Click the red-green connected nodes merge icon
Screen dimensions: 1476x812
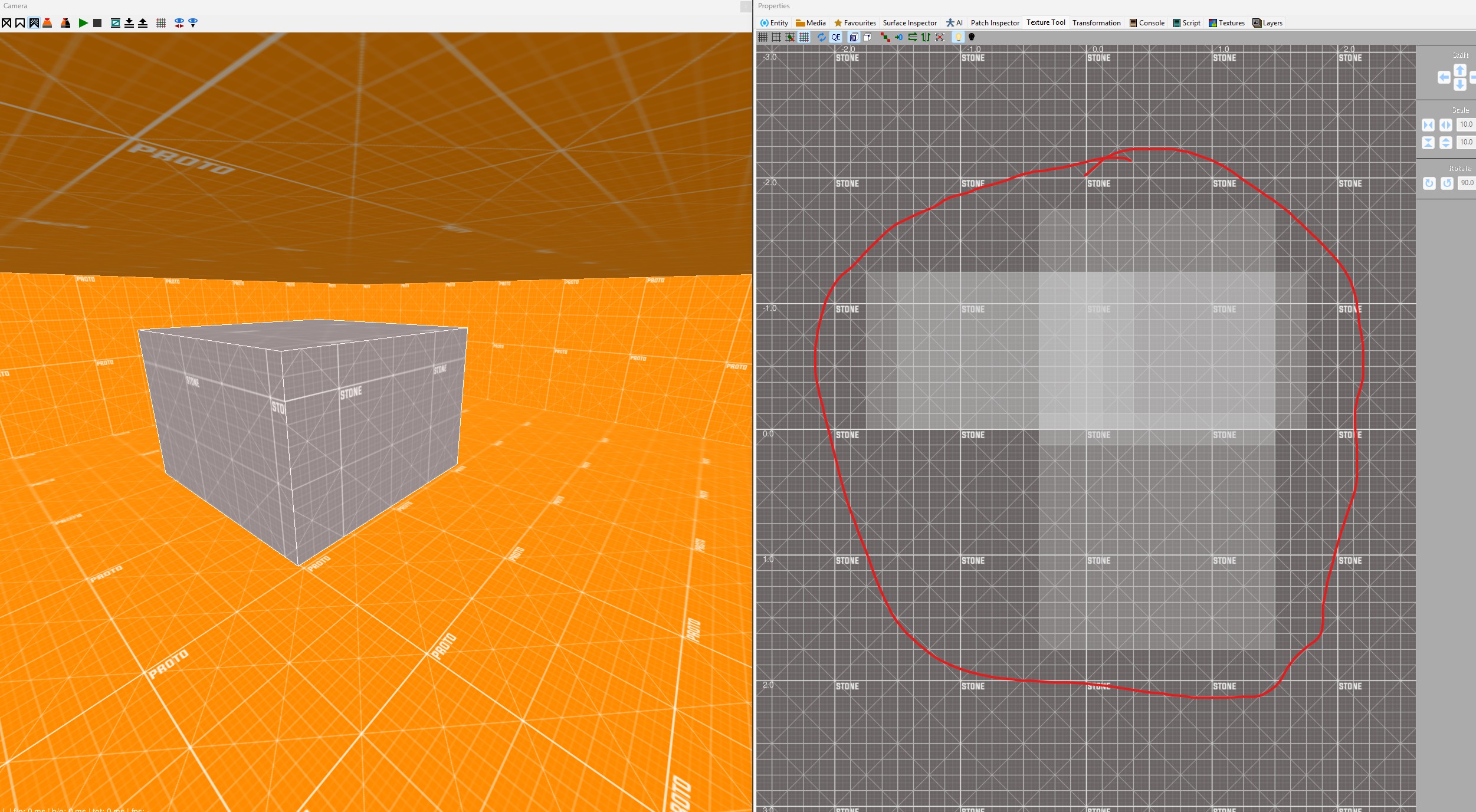tap(885, 37)
